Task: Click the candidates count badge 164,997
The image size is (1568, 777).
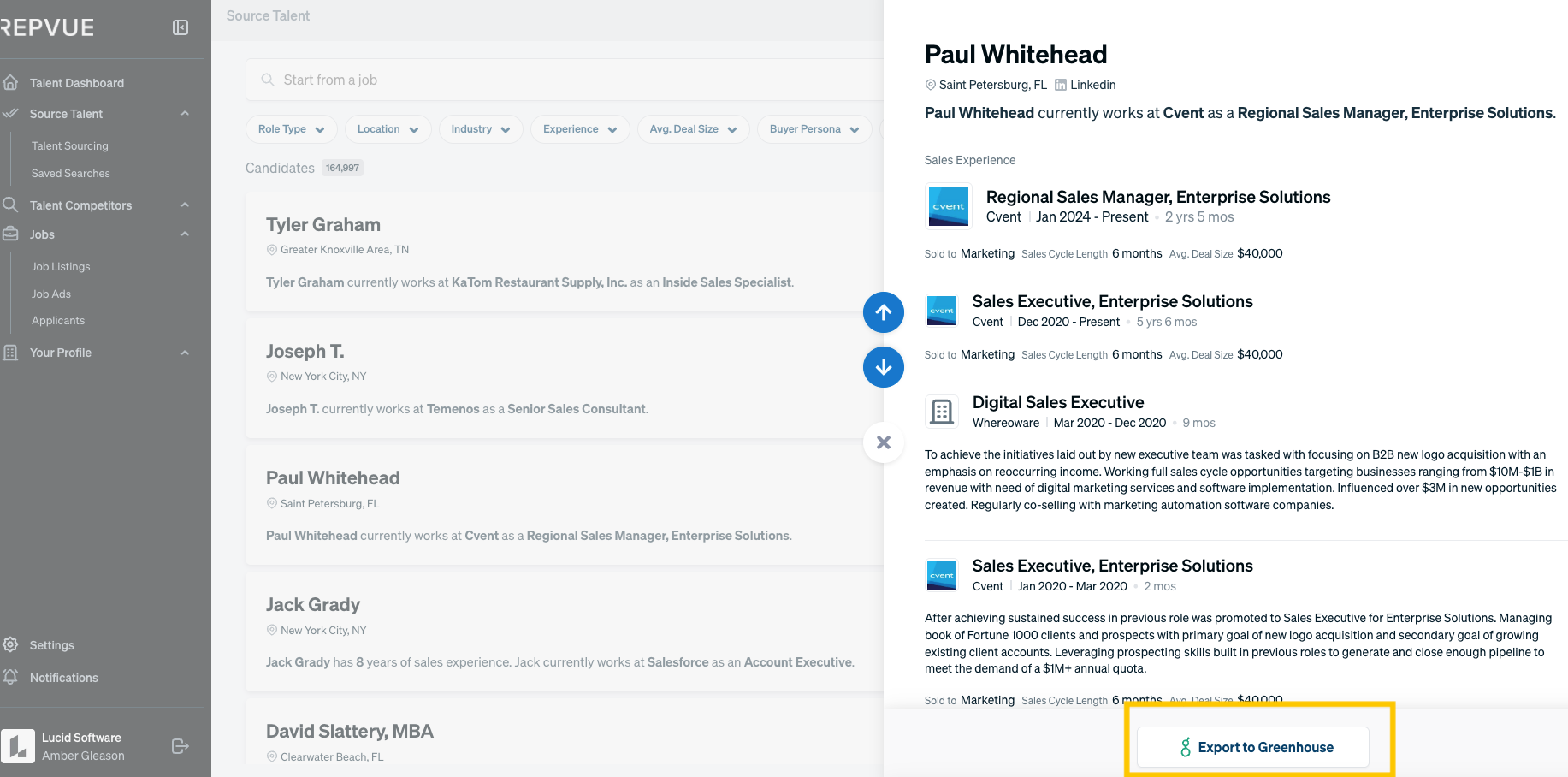Action: (x=342, y=168)
